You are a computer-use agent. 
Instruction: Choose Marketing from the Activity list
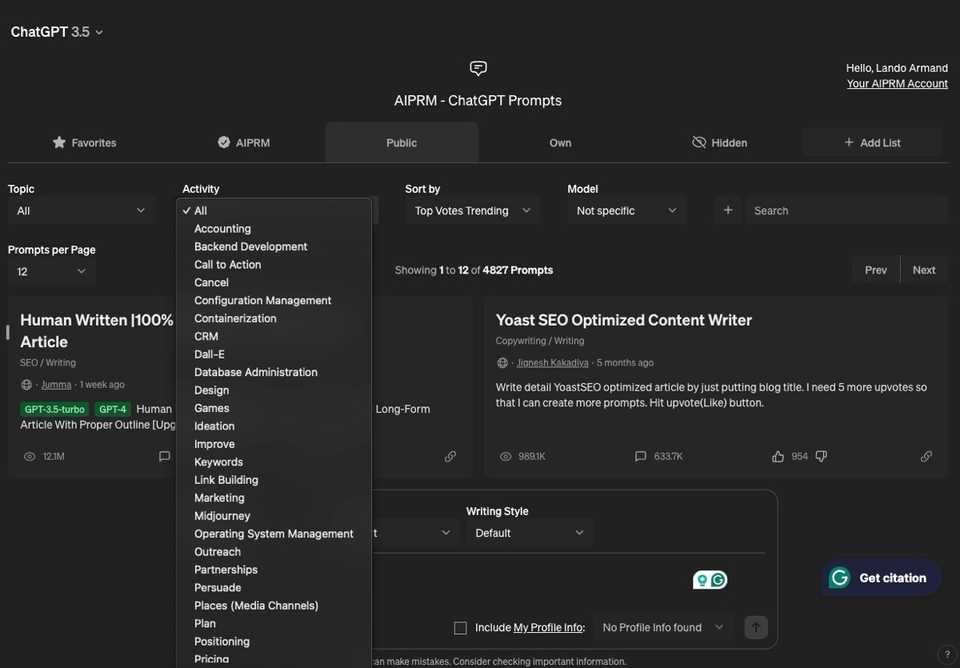(x=274, y=498)
